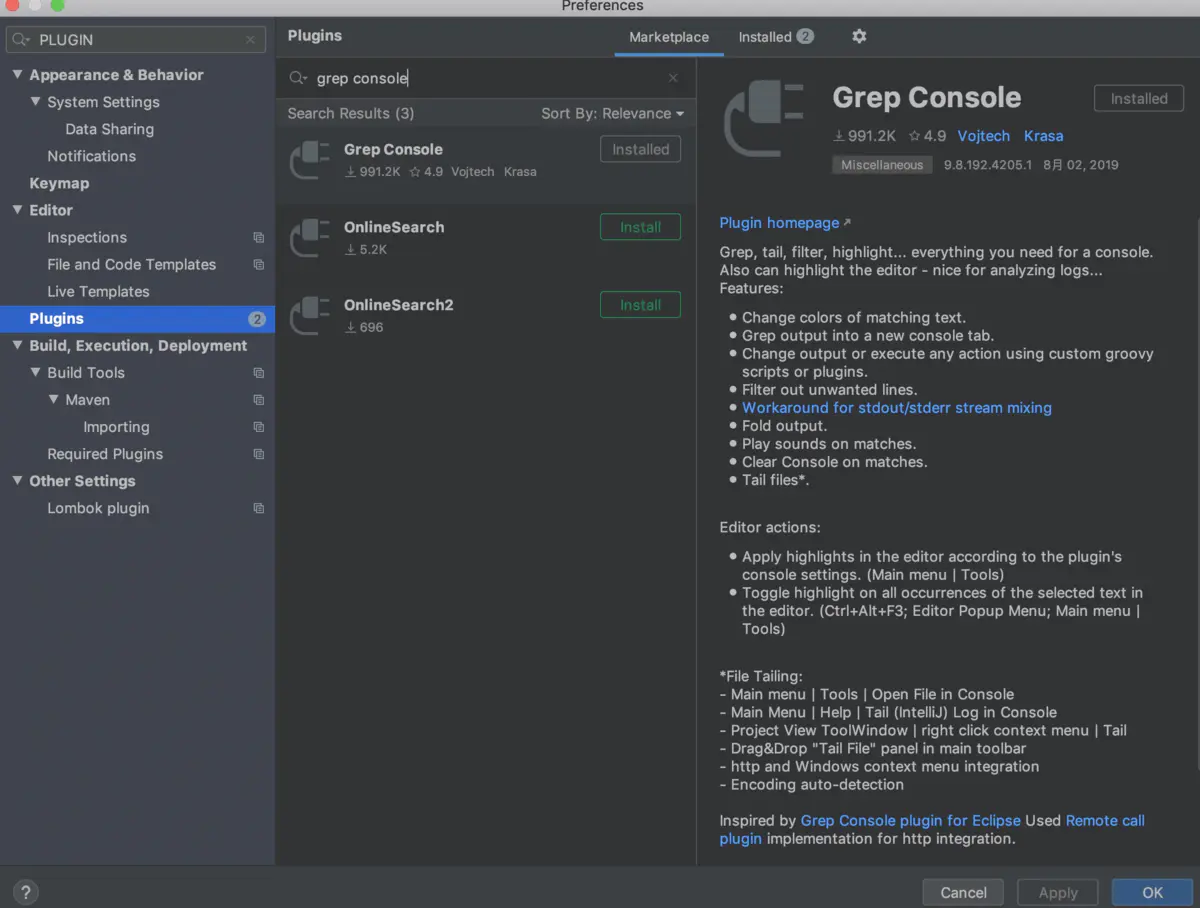Install the OnlineSearch plugin

pyautogui.click(x=640, y=227)
